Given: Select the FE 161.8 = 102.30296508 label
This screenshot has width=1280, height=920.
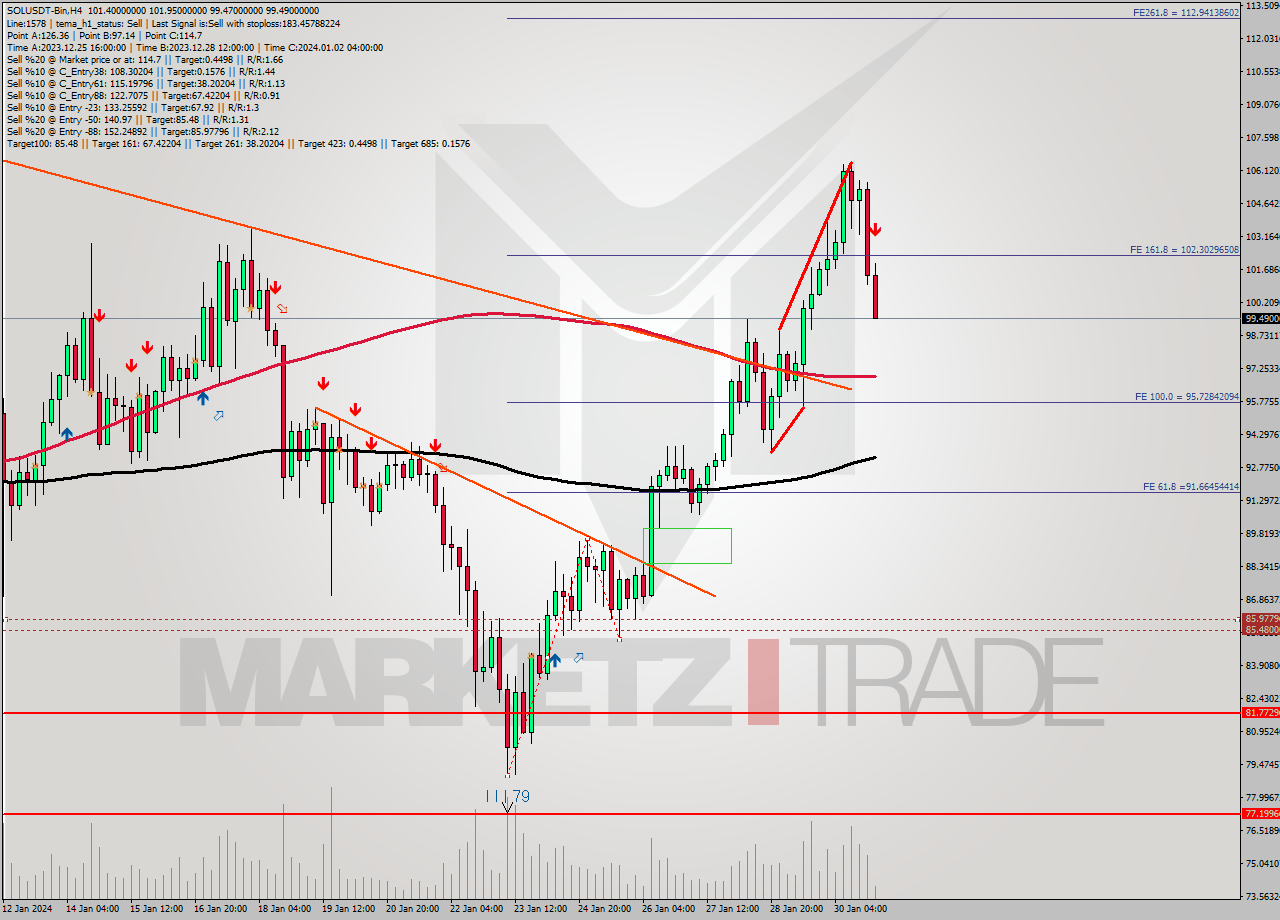Looking at the screenshot, I should tap(1184, 250).
